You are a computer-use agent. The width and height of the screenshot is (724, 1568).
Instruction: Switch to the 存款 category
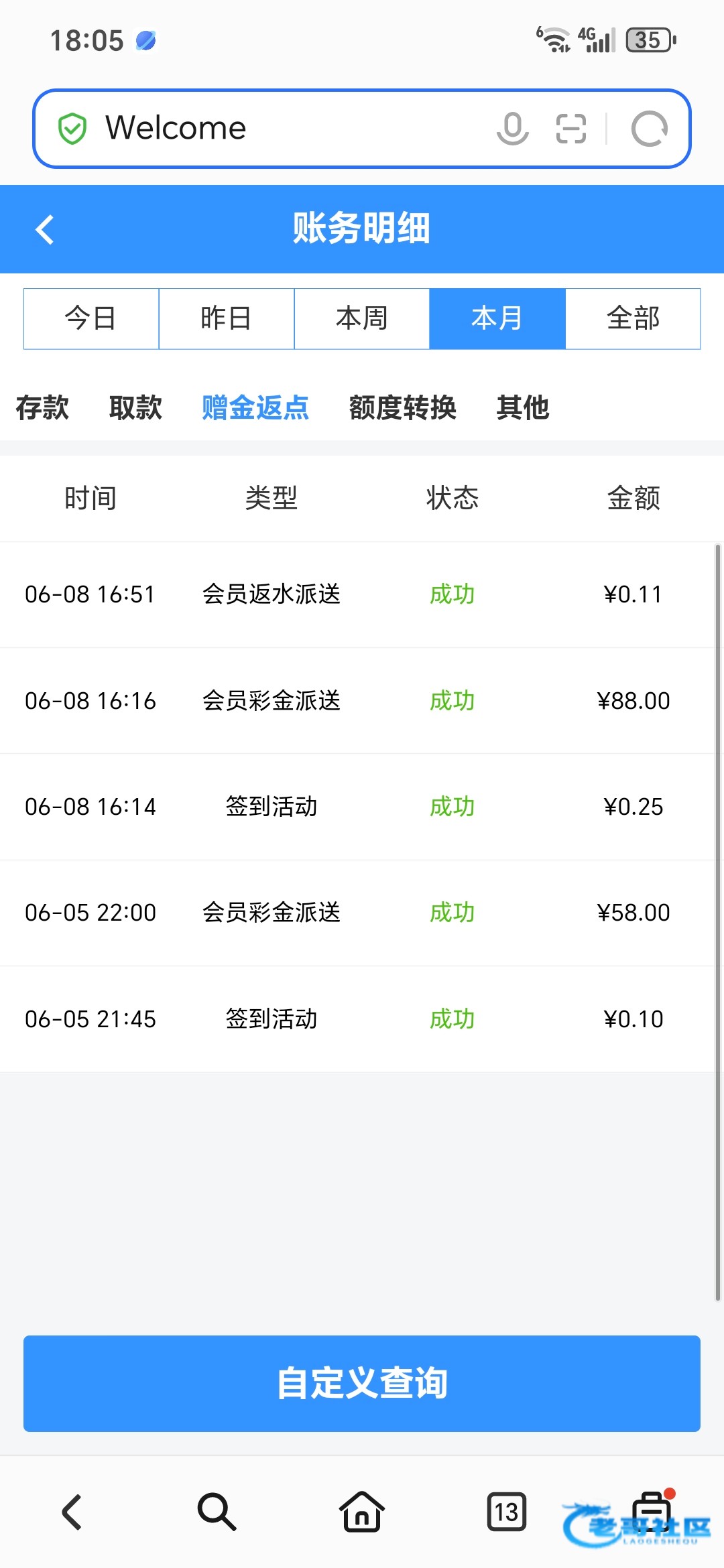coord(42,407)
